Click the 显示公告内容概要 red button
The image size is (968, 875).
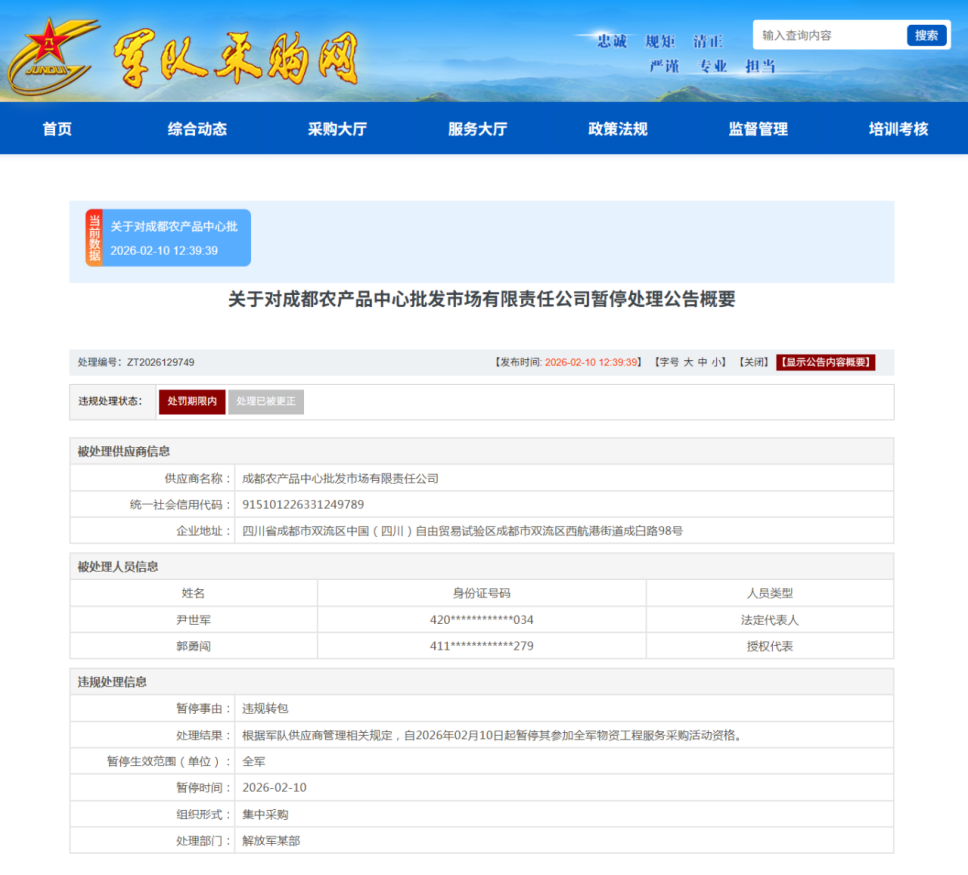825,362
